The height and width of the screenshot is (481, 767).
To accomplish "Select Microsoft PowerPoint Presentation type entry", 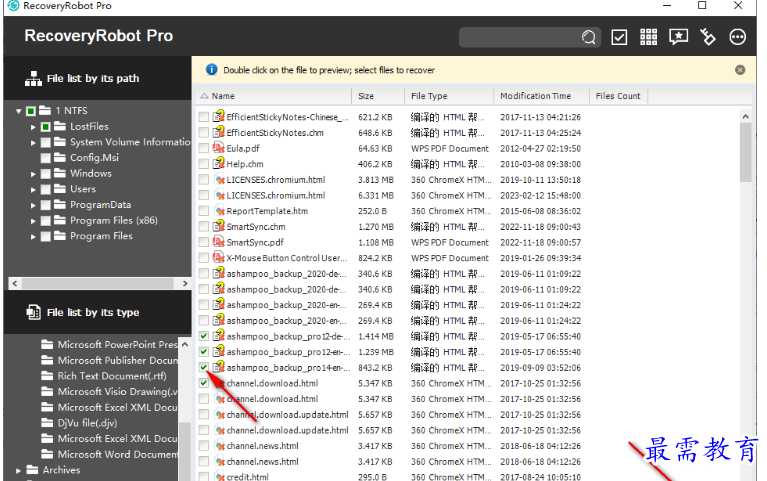I will (x=117, y=344).
